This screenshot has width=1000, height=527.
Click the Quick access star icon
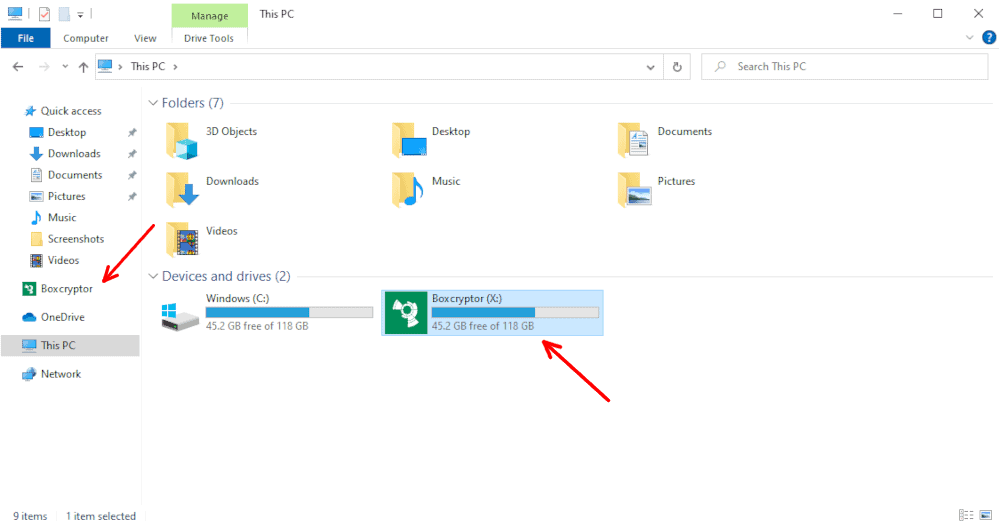(29, 111)
